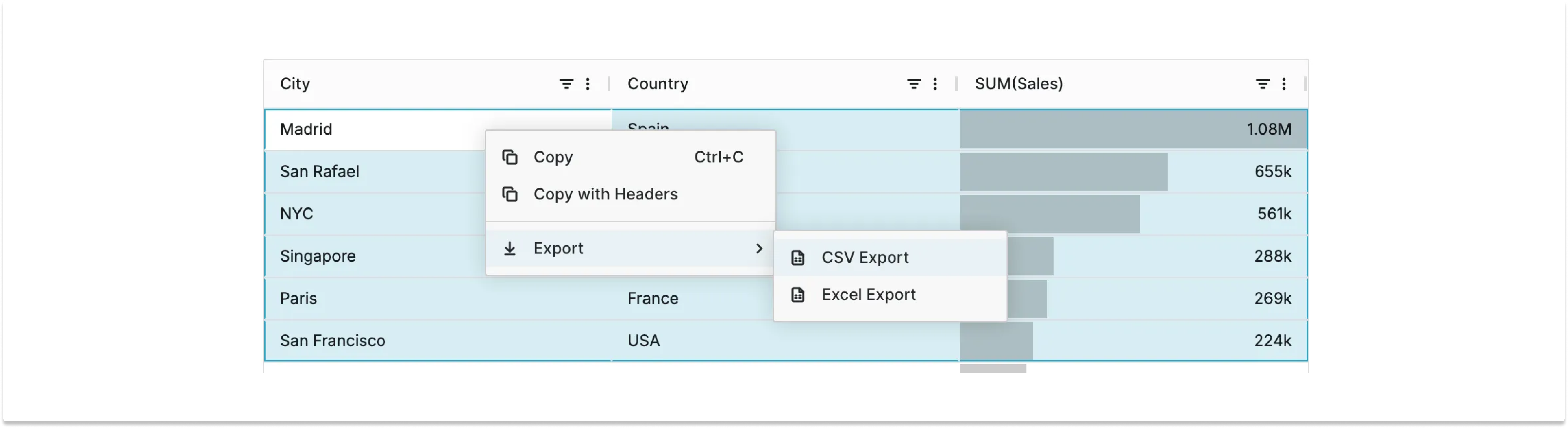Image resolution: width=1568 pixels, height=428 pixels.
Task: Click the download icon next to Export
Action: (x=510, y=249)
